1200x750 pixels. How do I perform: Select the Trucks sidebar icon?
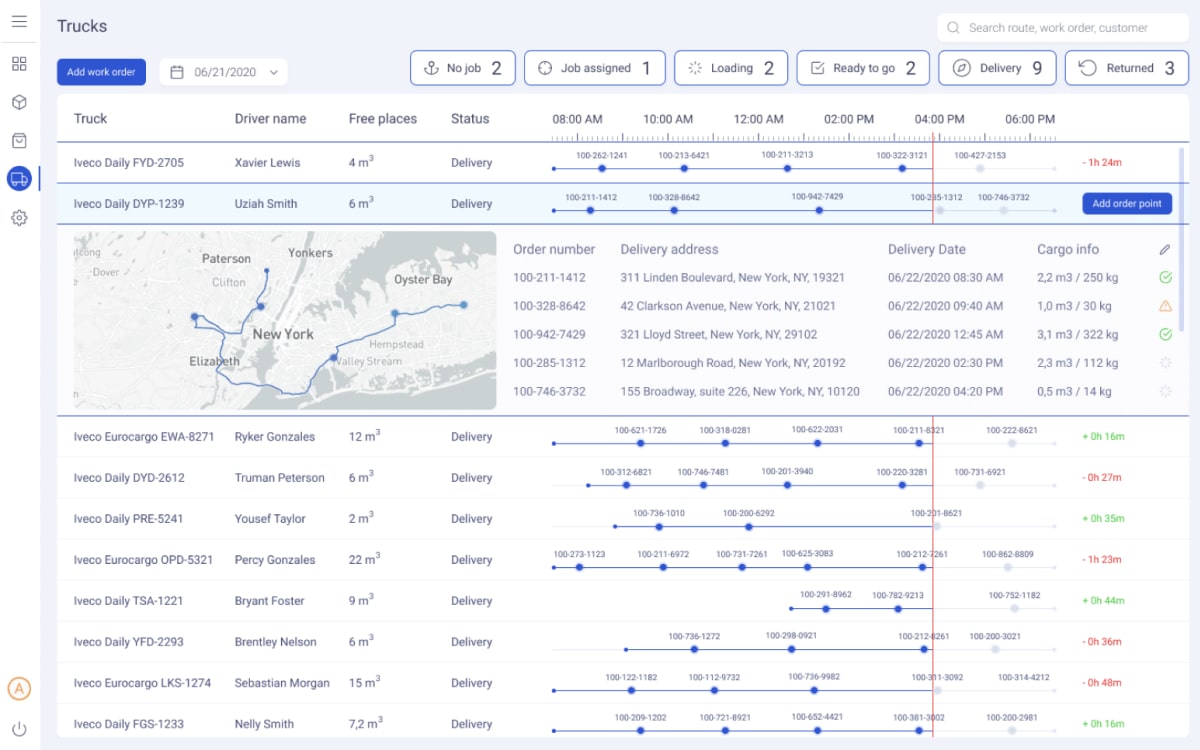point(19,179)
